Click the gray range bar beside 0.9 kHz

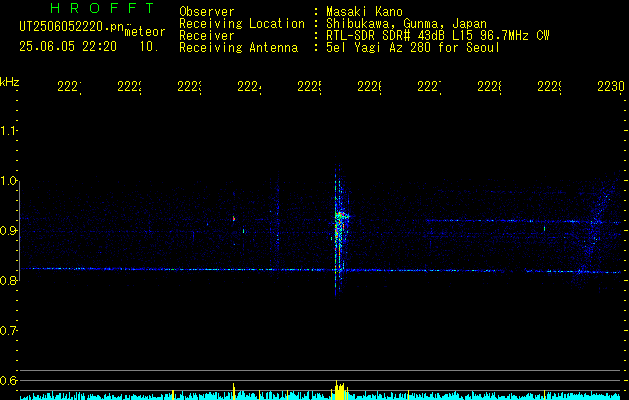(x=19, y=231)
